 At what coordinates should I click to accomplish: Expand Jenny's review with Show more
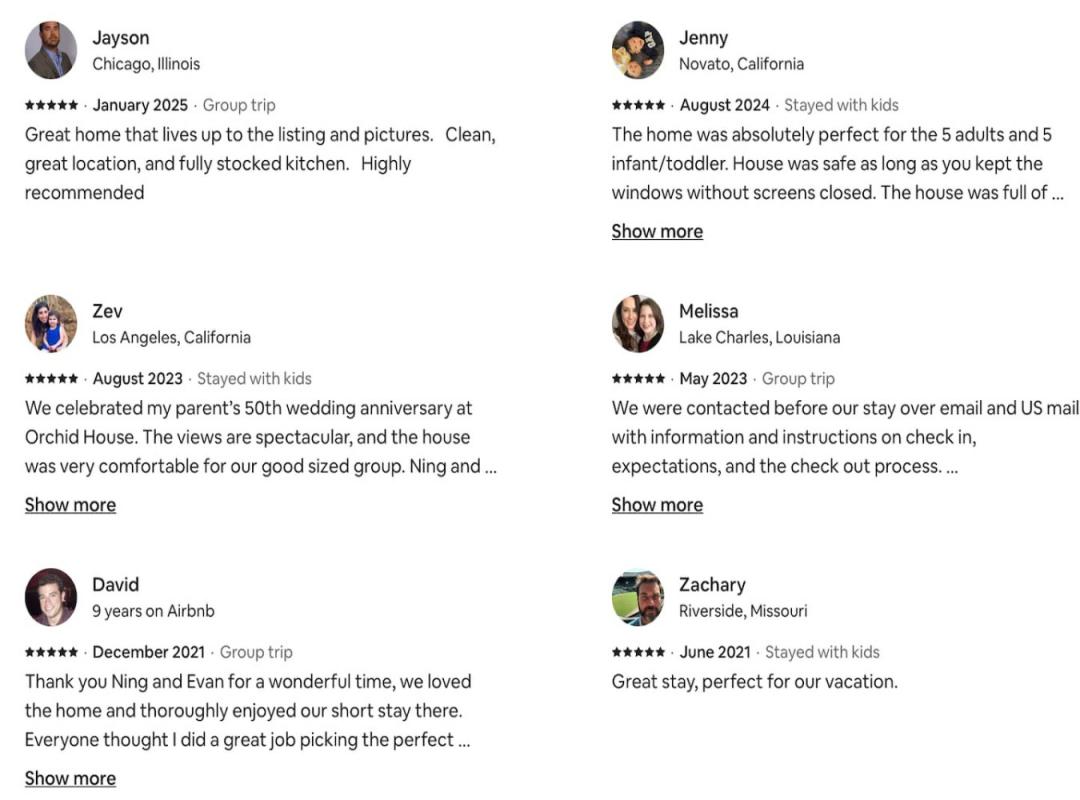(x=657, y=231)
